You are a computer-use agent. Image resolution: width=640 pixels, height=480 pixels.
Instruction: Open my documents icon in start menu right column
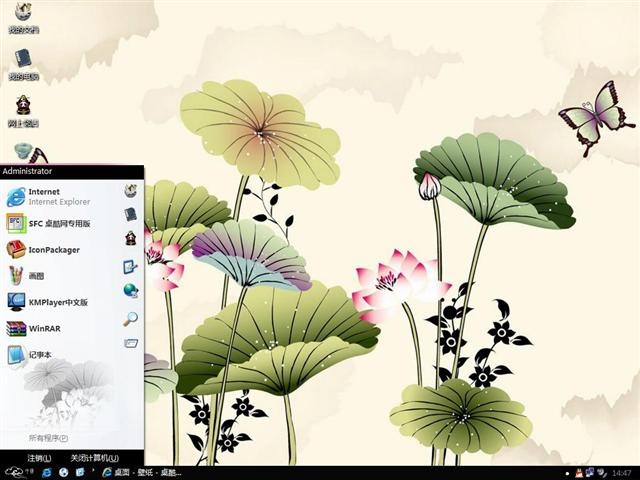click(131, 191)
